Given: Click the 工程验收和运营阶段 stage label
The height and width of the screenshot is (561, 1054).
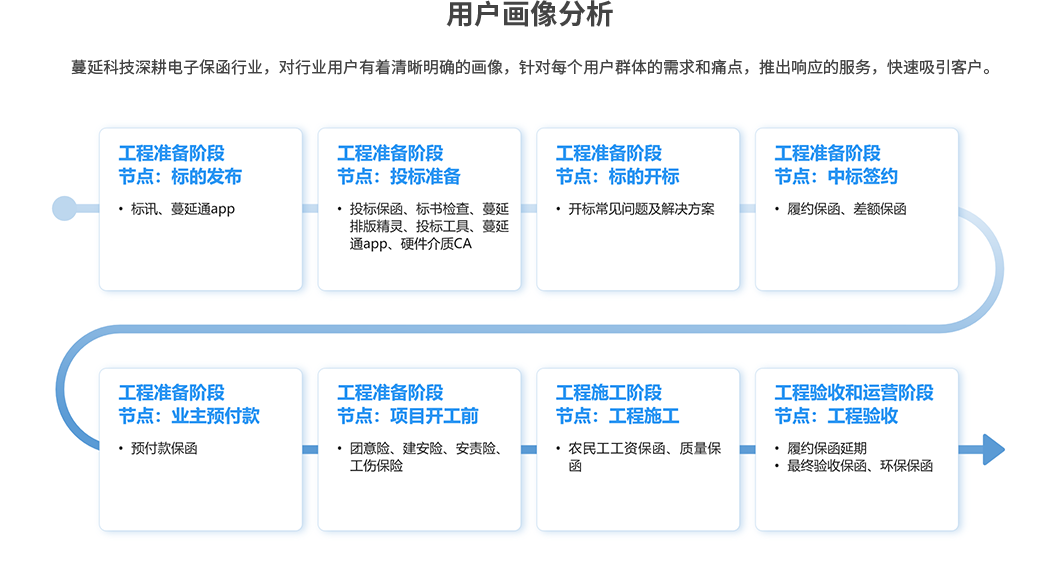Looking at the screenshot, I should point(854,392).
